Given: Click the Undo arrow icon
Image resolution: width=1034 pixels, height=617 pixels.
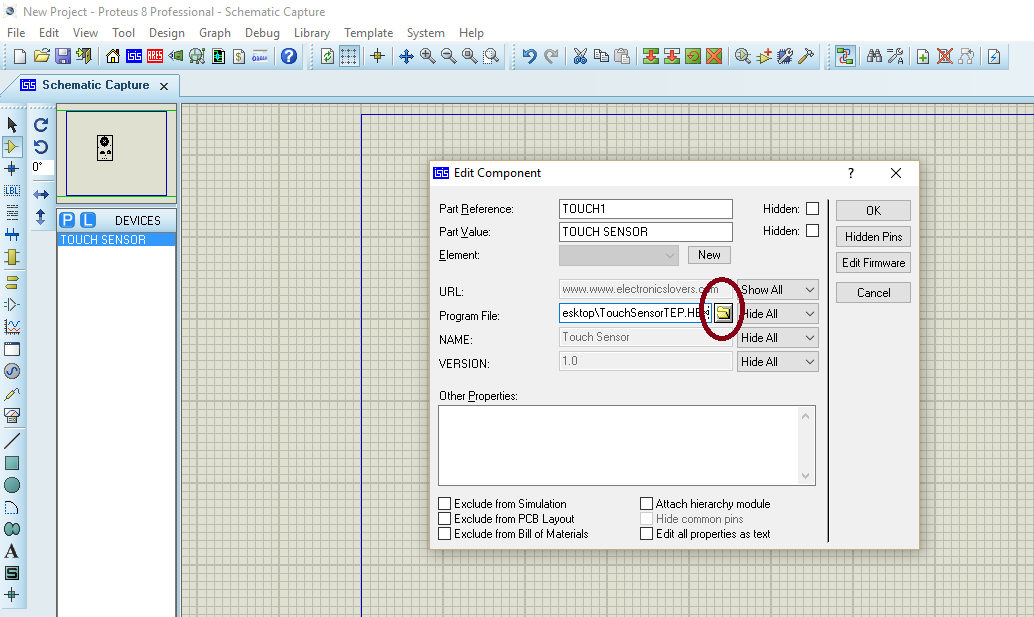Looking at the screenshot, I should (530, 57).
